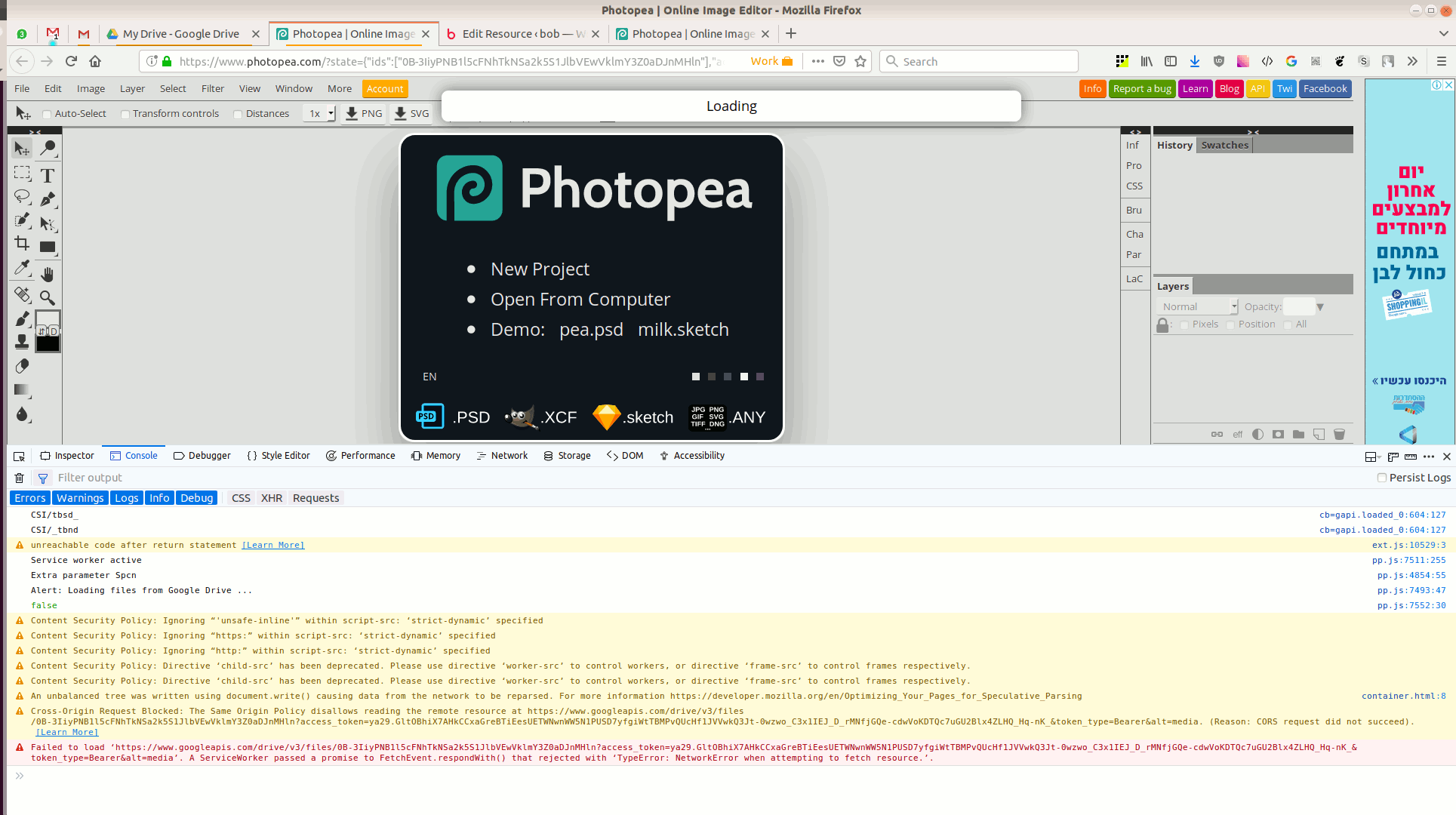This screenshot has height=815, width=1456.
Task: Switch to the Swatches tab
Action: coord(1224,144)
